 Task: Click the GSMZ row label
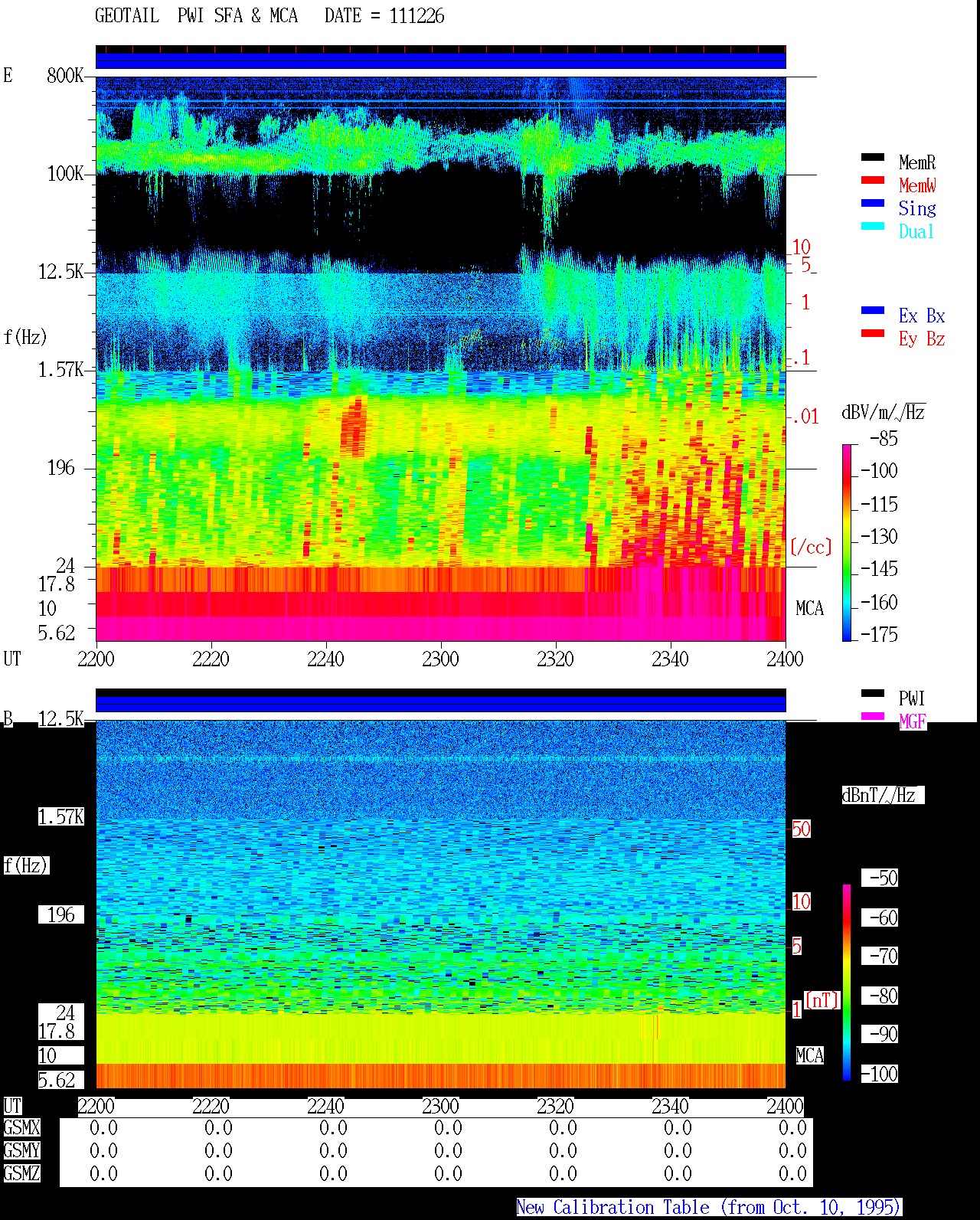21,1173
